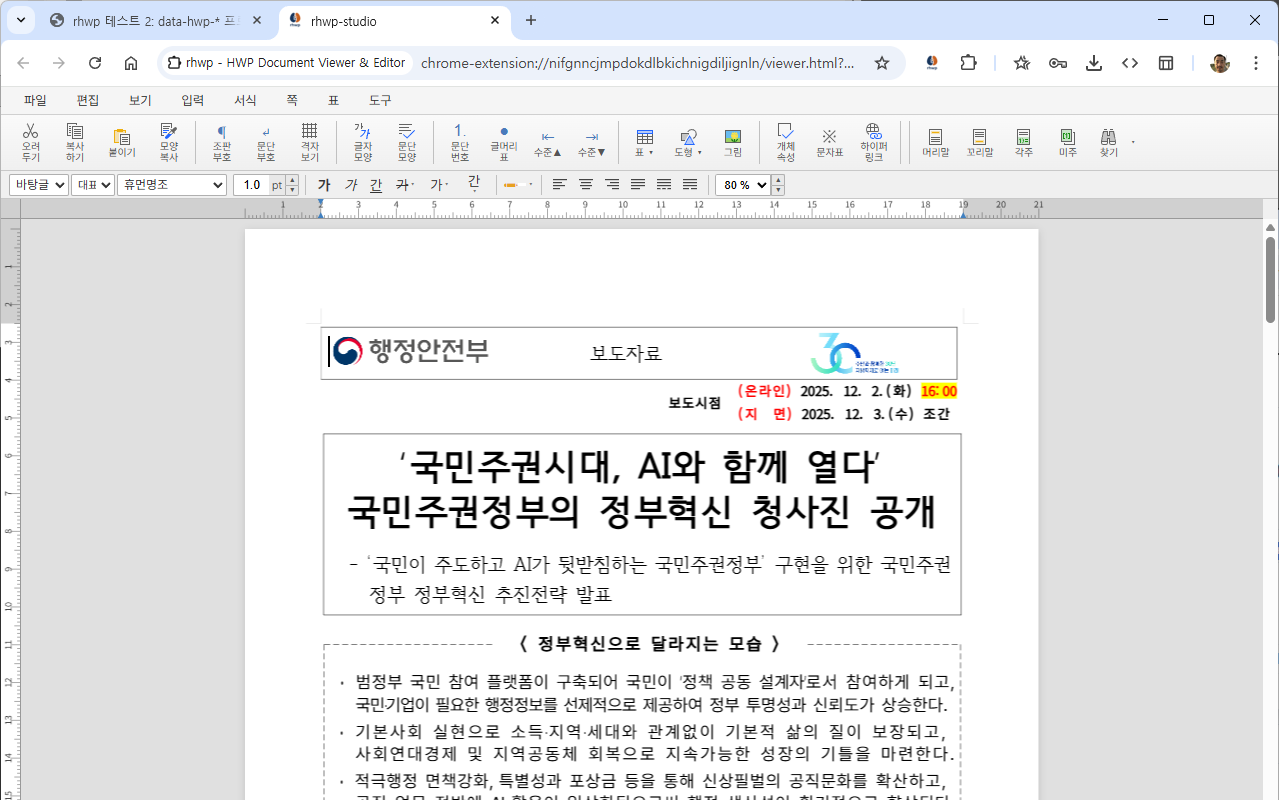
Task: Toggle italic formatting
Action: tap(348, 184)
